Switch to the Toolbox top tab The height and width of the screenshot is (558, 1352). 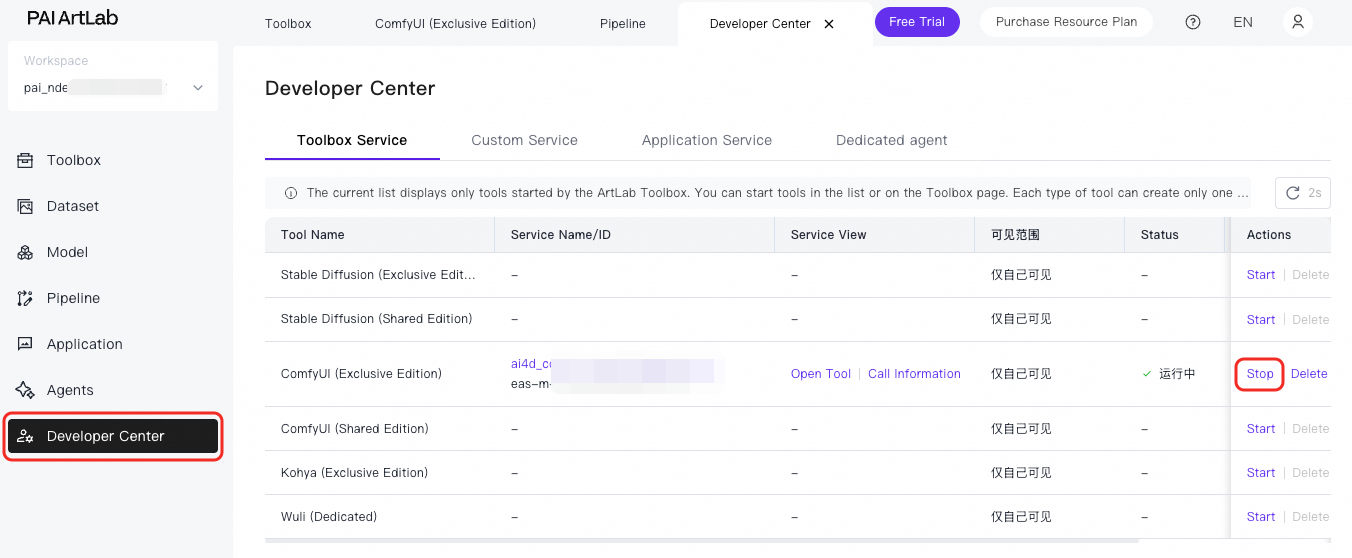point(288,24)
